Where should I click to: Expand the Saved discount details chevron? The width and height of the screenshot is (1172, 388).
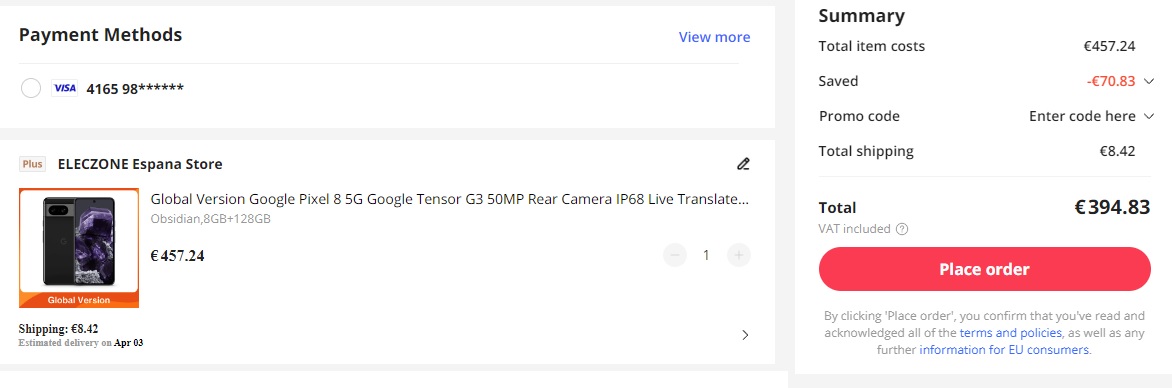click(1149, 81)
